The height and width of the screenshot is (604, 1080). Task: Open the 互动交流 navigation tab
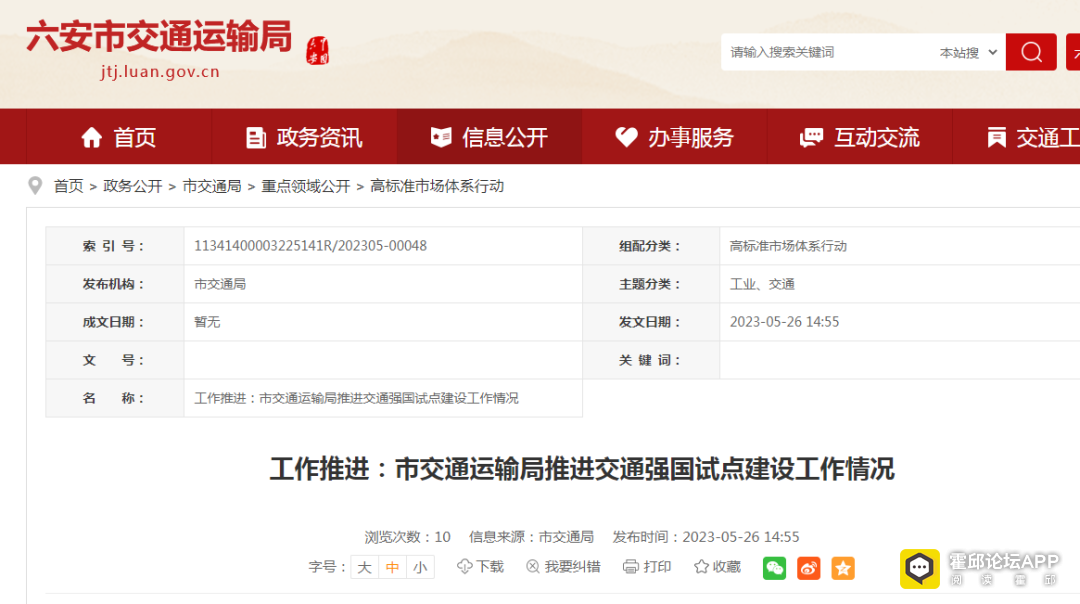[x=860, y=137]
